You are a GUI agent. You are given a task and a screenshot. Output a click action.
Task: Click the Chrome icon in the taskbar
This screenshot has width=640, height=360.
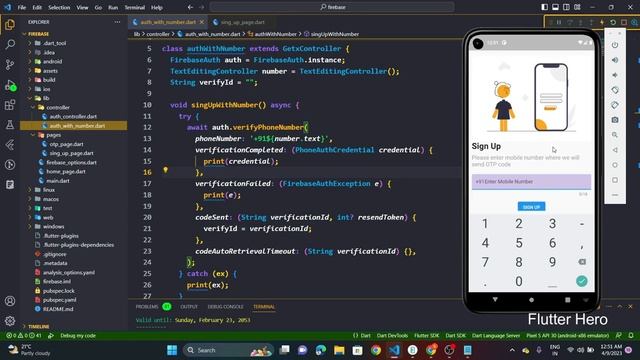[376, 350]
